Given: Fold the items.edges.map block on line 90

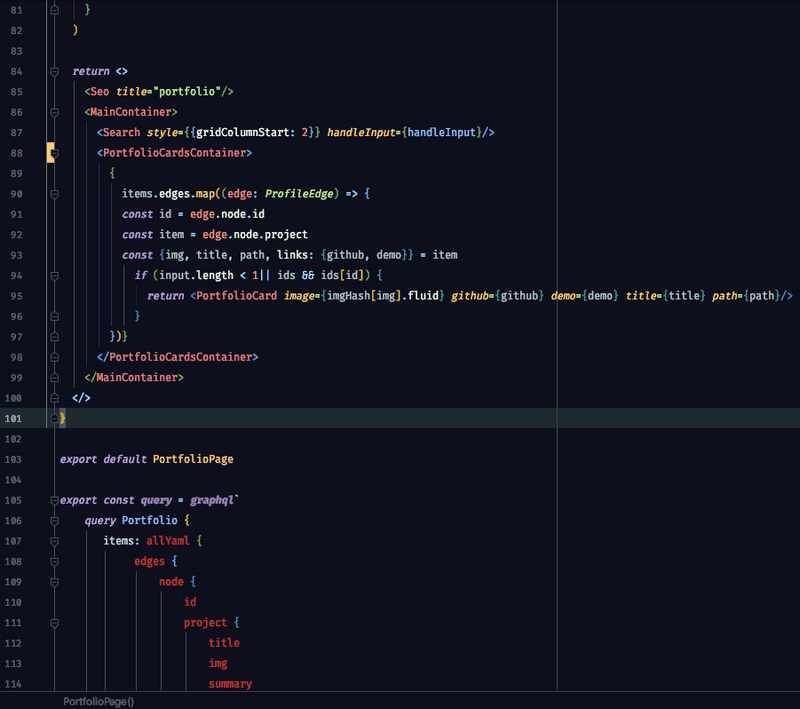Looking at the screenshot, I should tap(55, 194).
